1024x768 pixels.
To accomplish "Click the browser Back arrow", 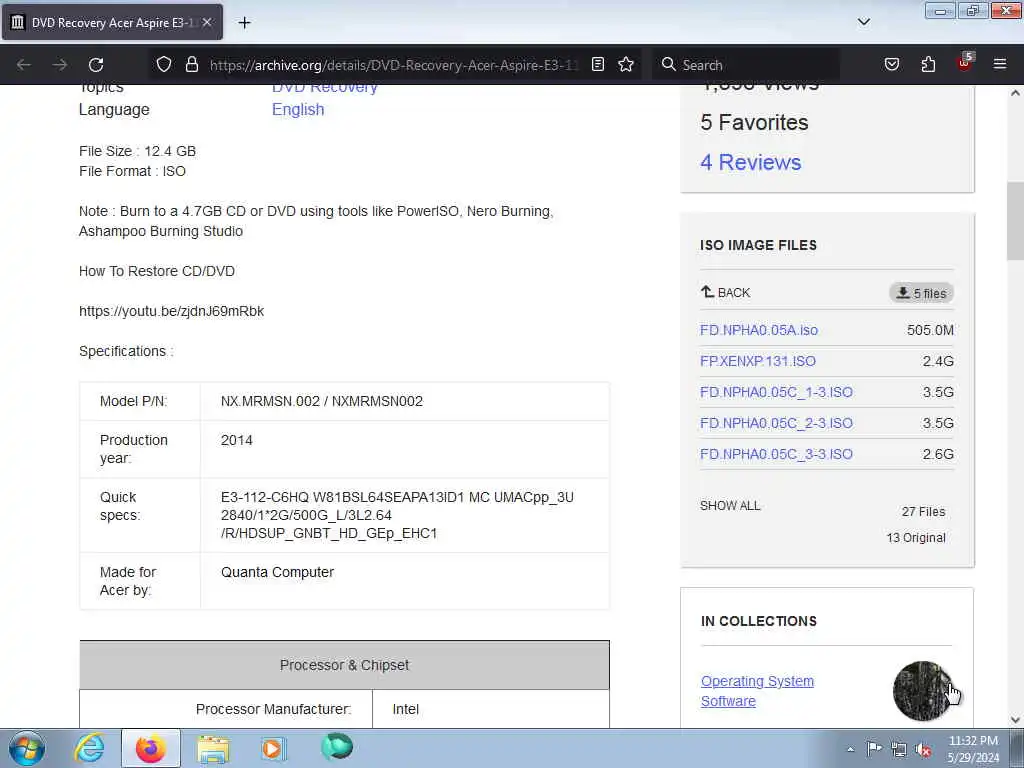I will pos(24,65).
